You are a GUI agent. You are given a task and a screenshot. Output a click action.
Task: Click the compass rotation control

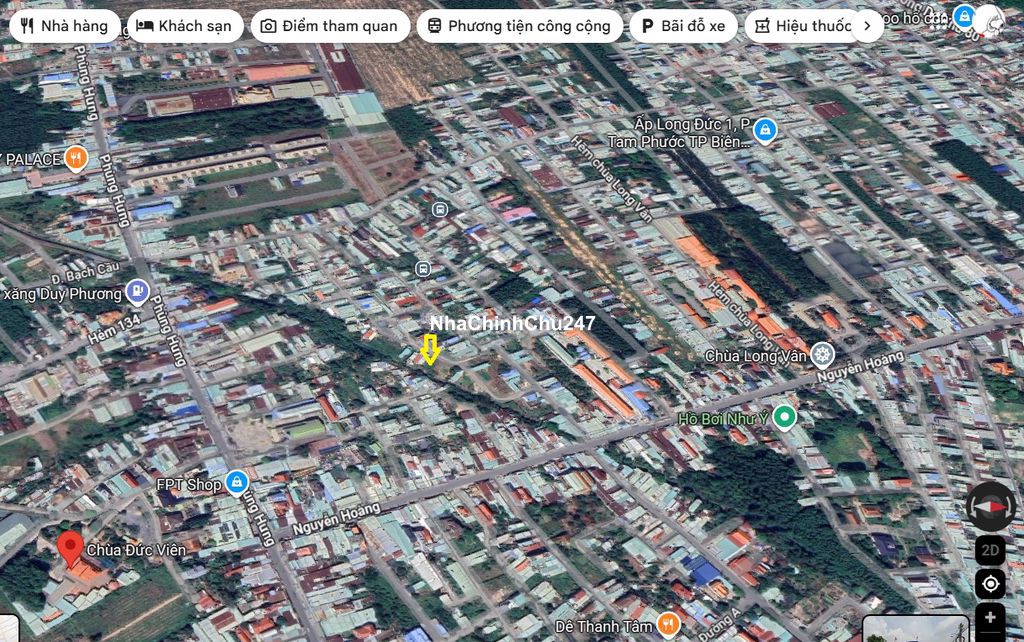click(990, 506)
